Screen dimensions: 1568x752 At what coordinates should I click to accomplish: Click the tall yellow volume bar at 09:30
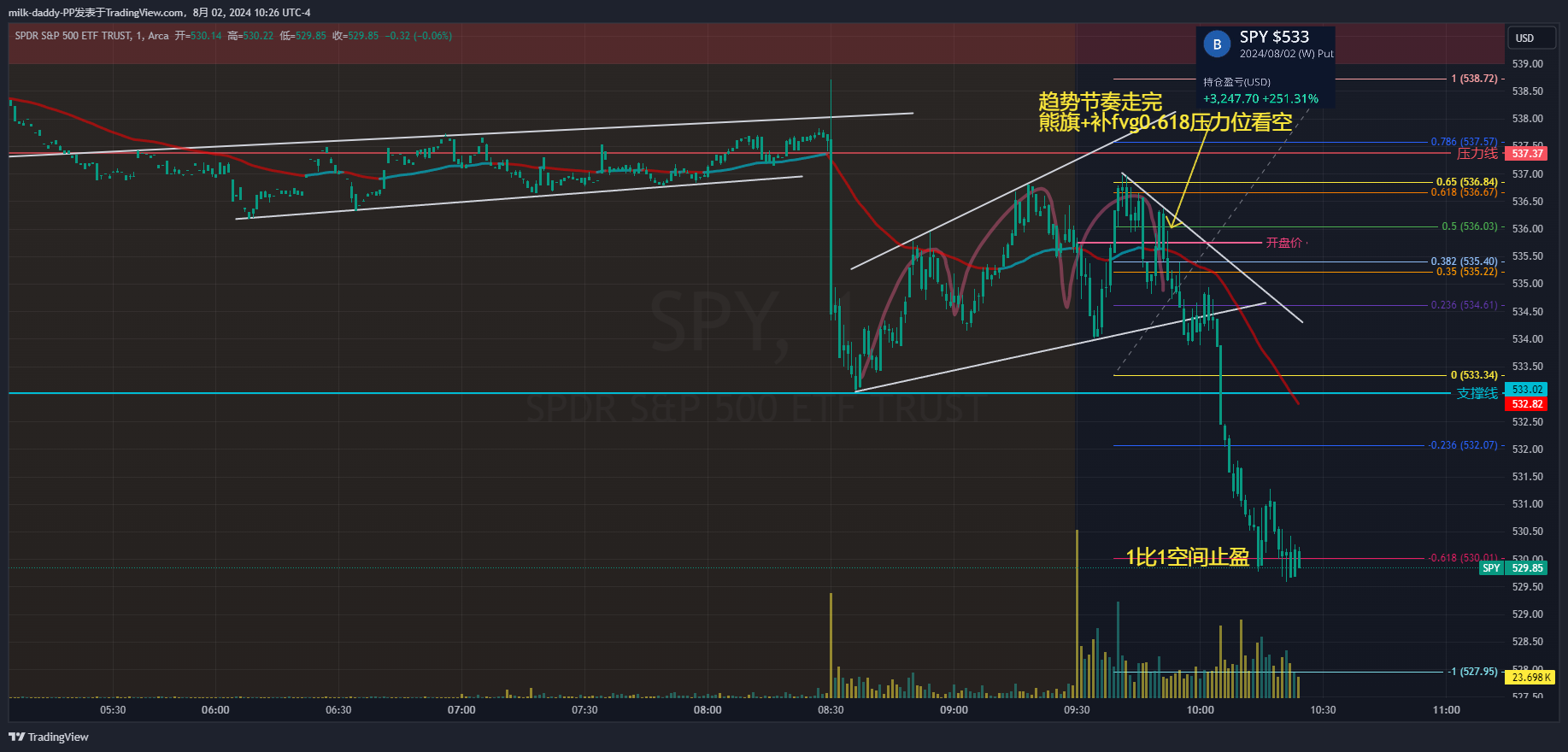pyautogui.click(x=1077, y=615)
